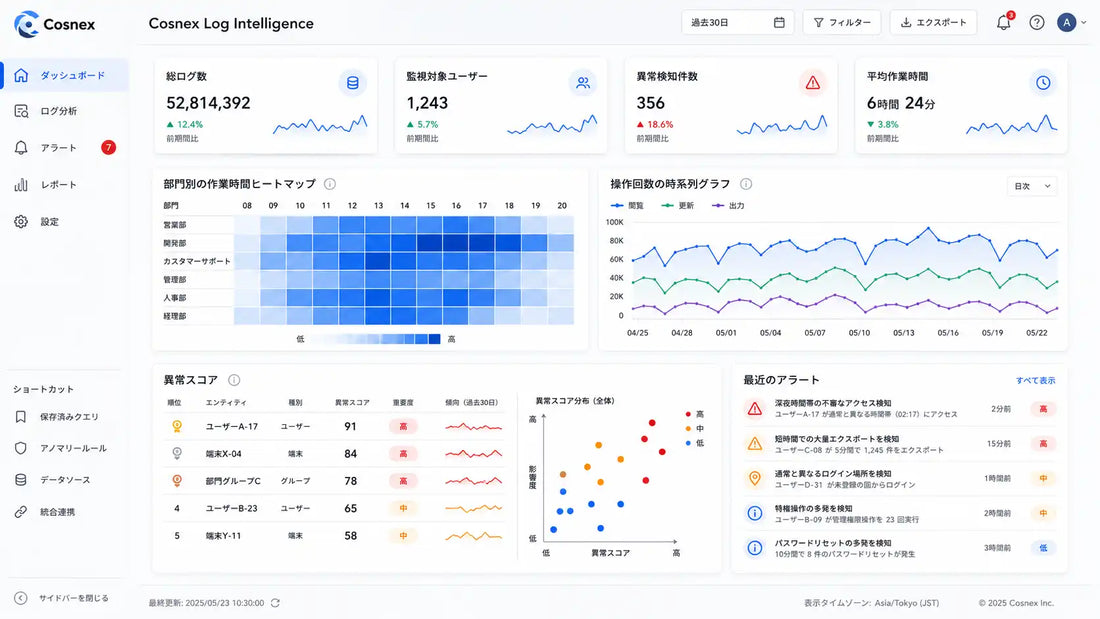Image resolution: width=1100 pixels, height=619 pixels.
Task: Open the フィルター button
Action: point(842,22)
